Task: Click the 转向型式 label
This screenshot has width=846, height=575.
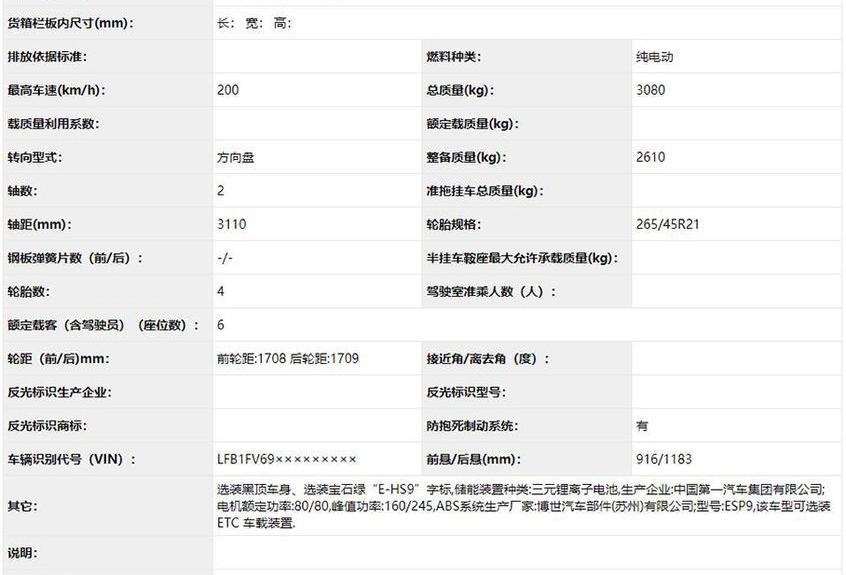Action: 35,158
